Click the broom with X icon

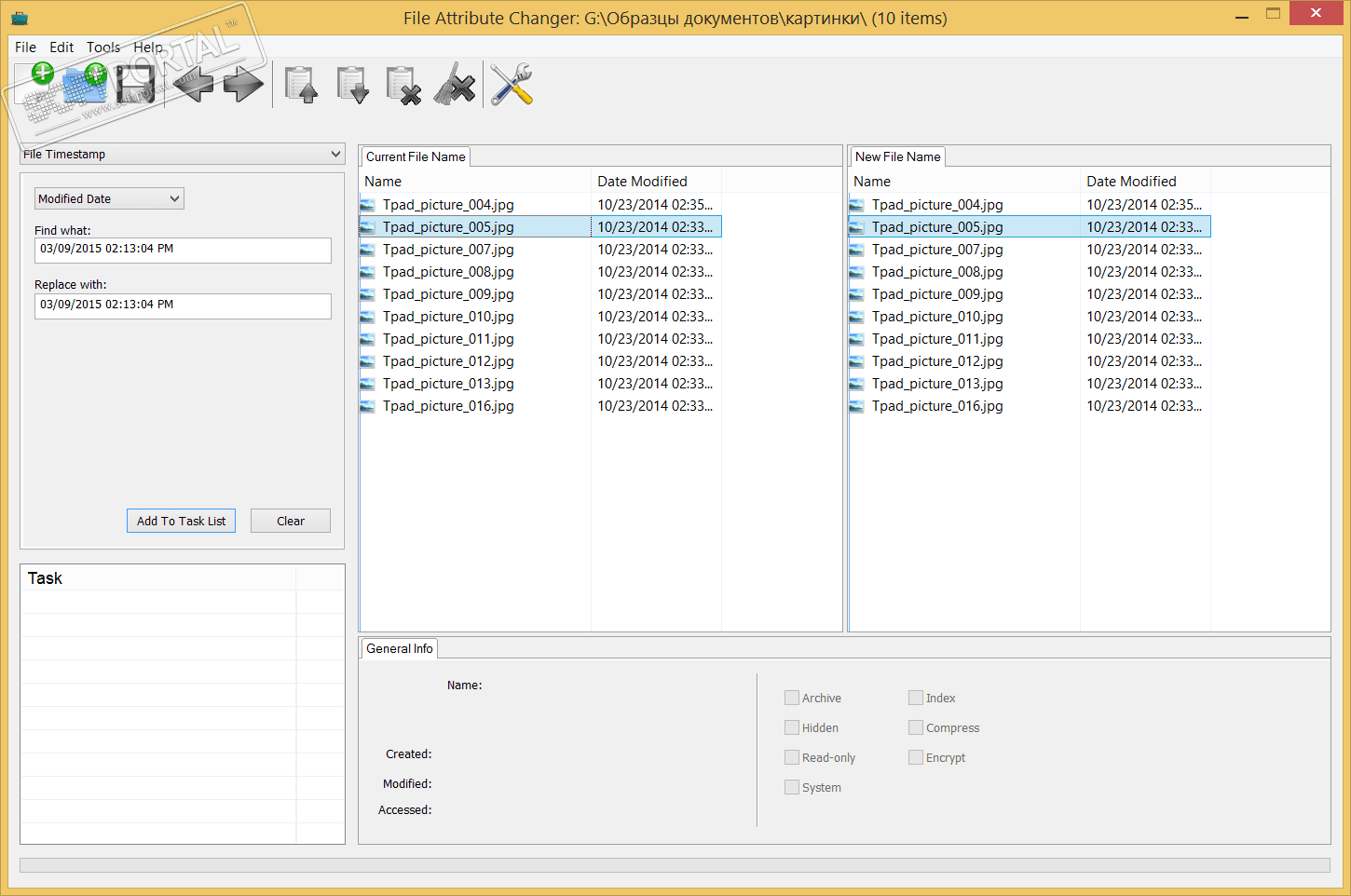pos(455,85)
